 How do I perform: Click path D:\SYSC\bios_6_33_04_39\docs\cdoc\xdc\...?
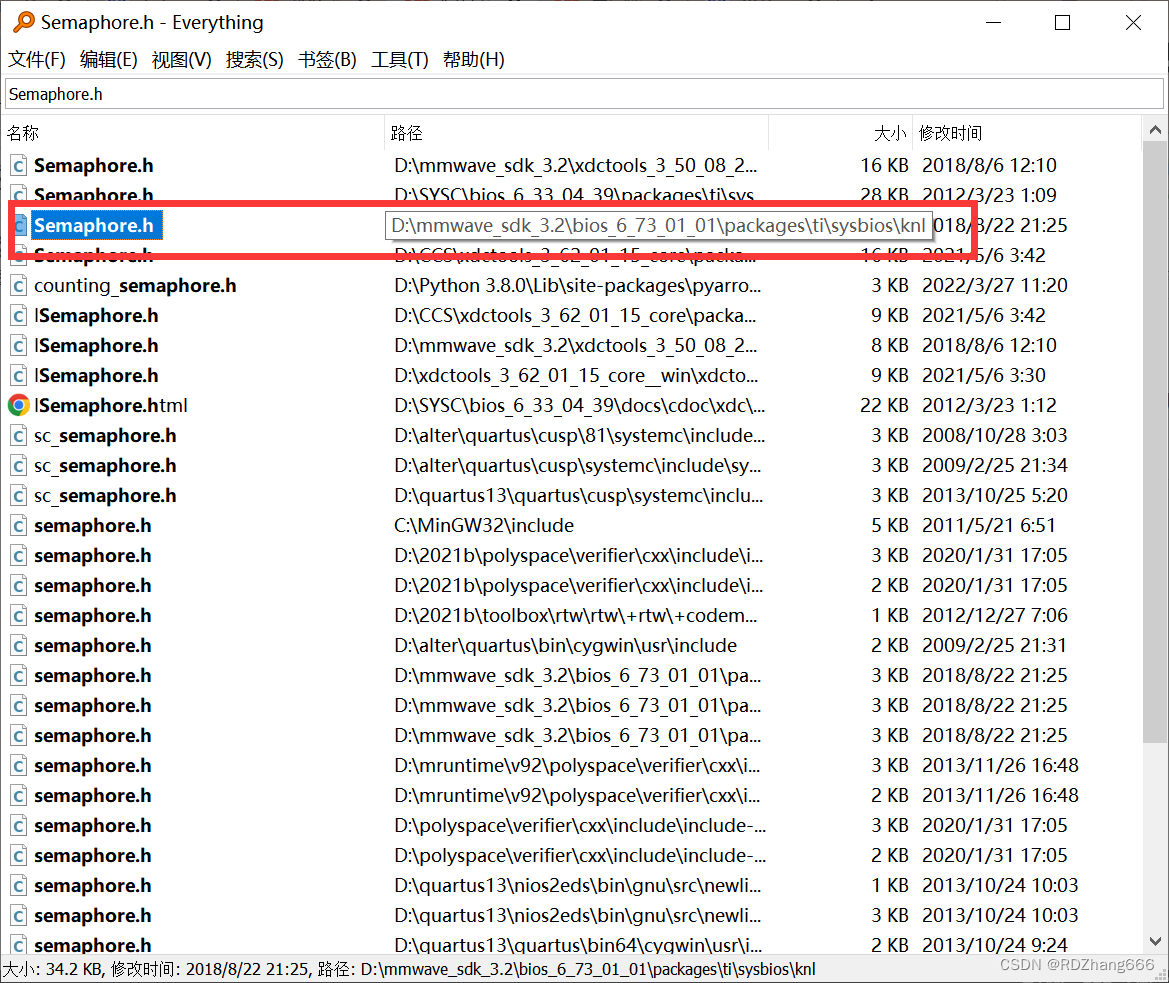pos(579,405)
